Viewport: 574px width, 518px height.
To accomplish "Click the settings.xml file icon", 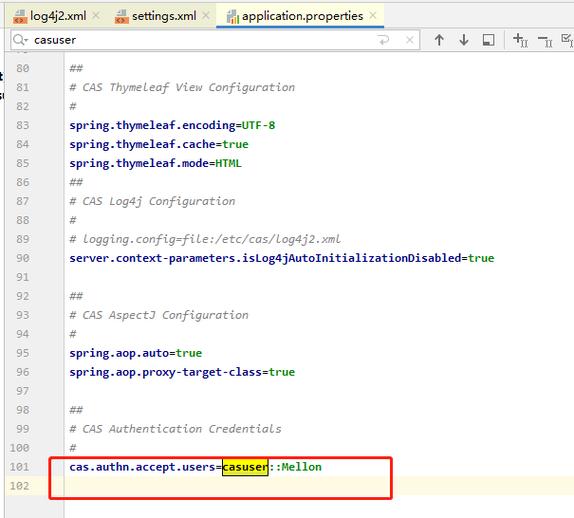I will coord(122,17).
